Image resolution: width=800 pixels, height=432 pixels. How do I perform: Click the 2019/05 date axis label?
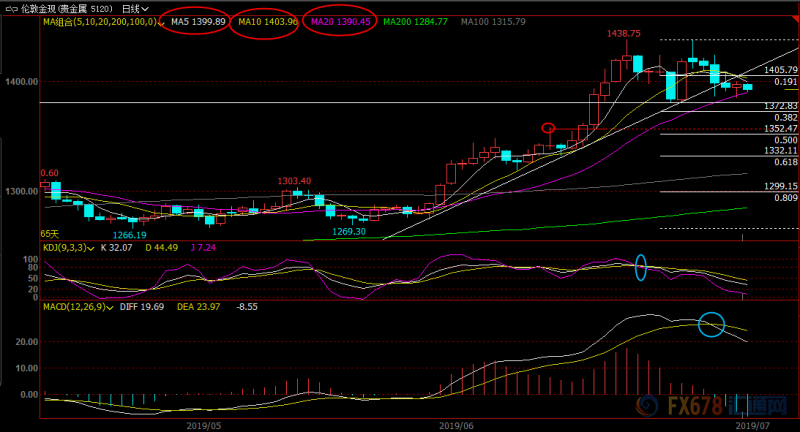[x=204, y=425]
